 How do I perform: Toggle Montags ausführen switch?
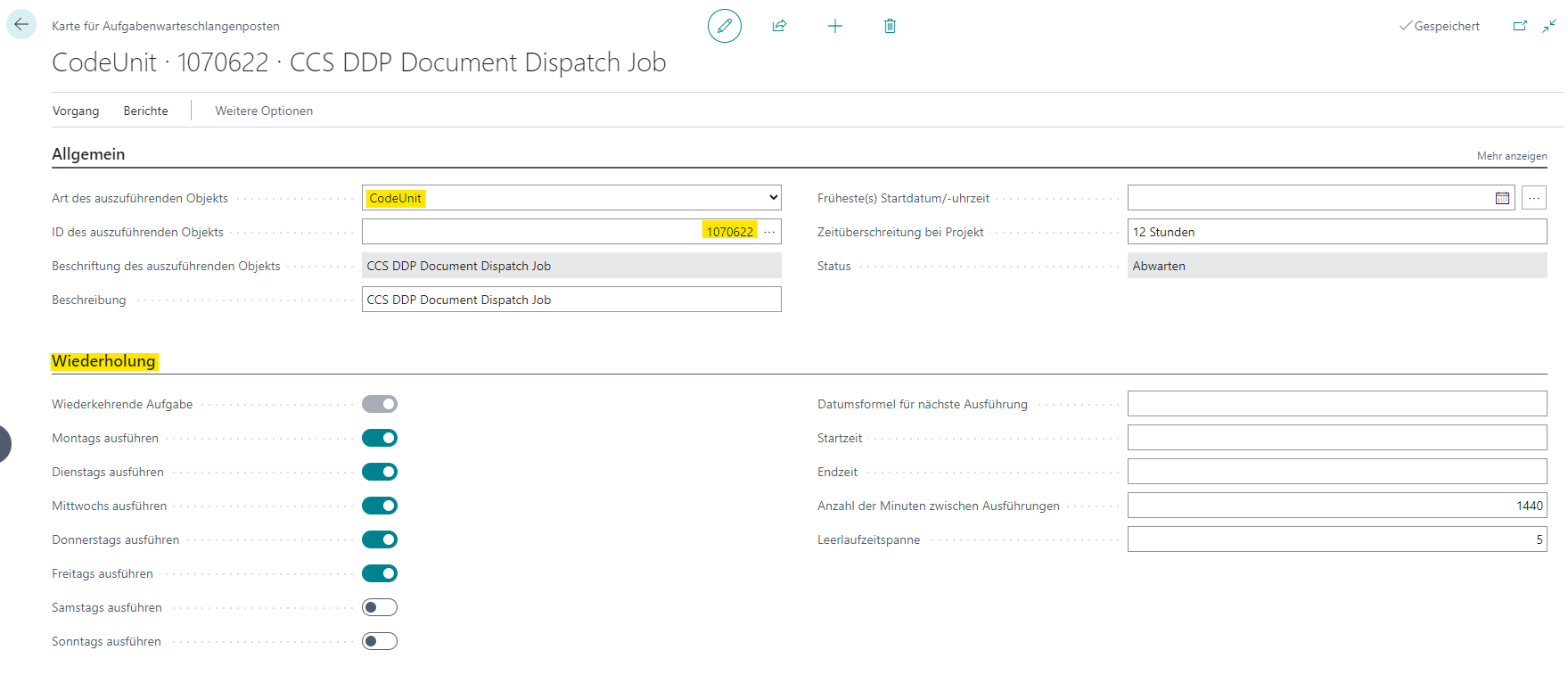380,438
